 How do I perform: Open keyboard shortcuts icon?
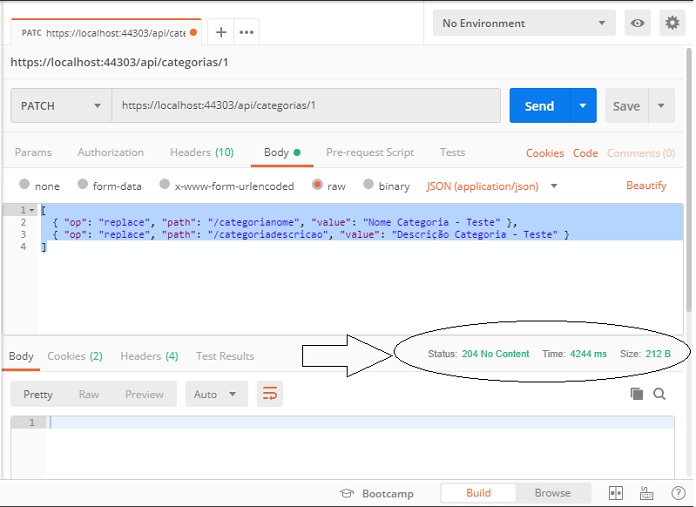pyautogui.click(x=646, y=493)
